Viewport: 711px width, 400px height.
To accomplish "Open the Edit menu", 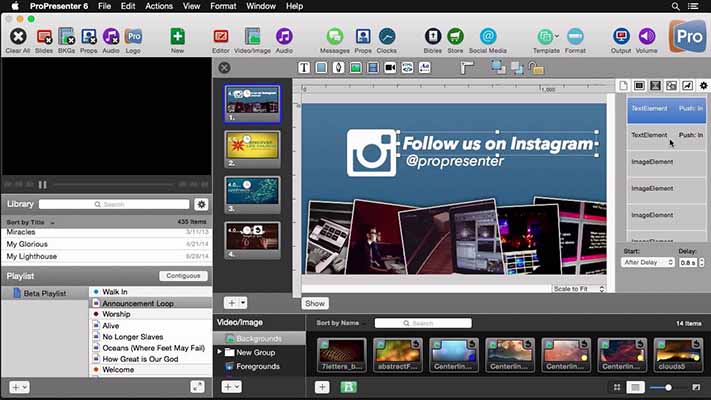I will pyautogui.click(x=128, y=6).
